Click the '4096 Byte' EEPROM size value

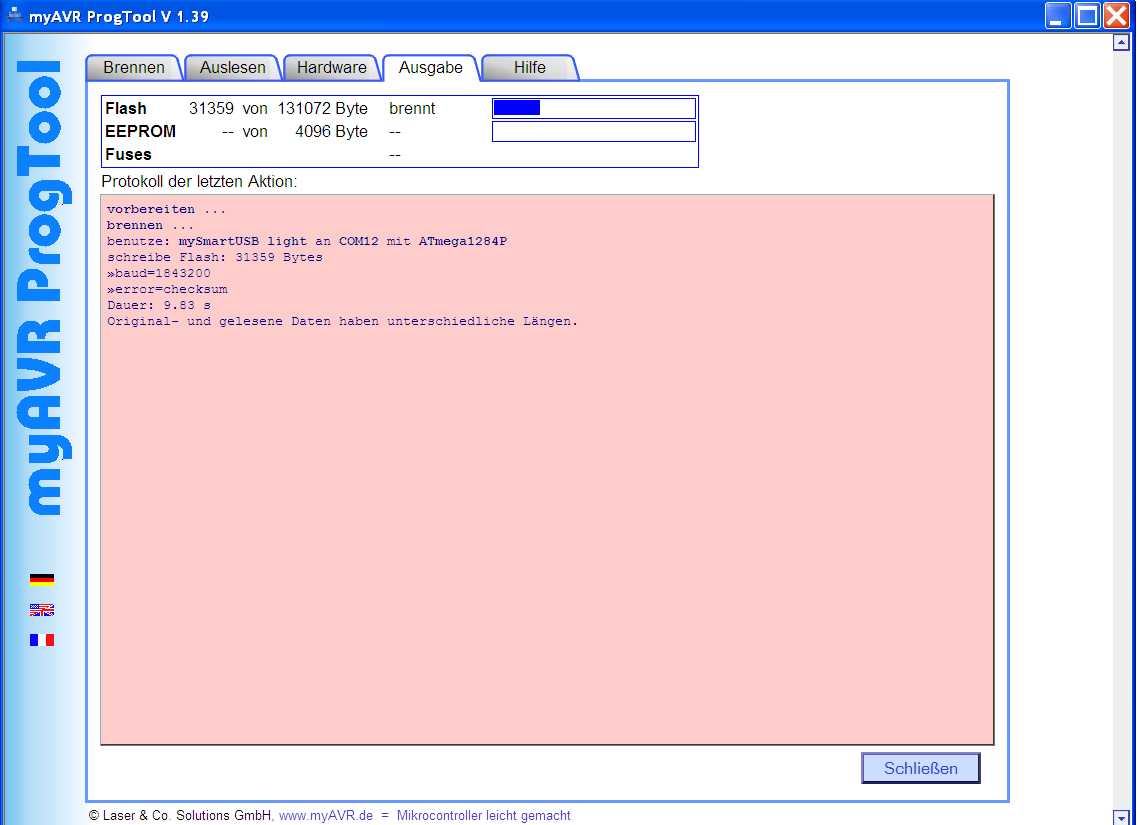tap(331, 131)
